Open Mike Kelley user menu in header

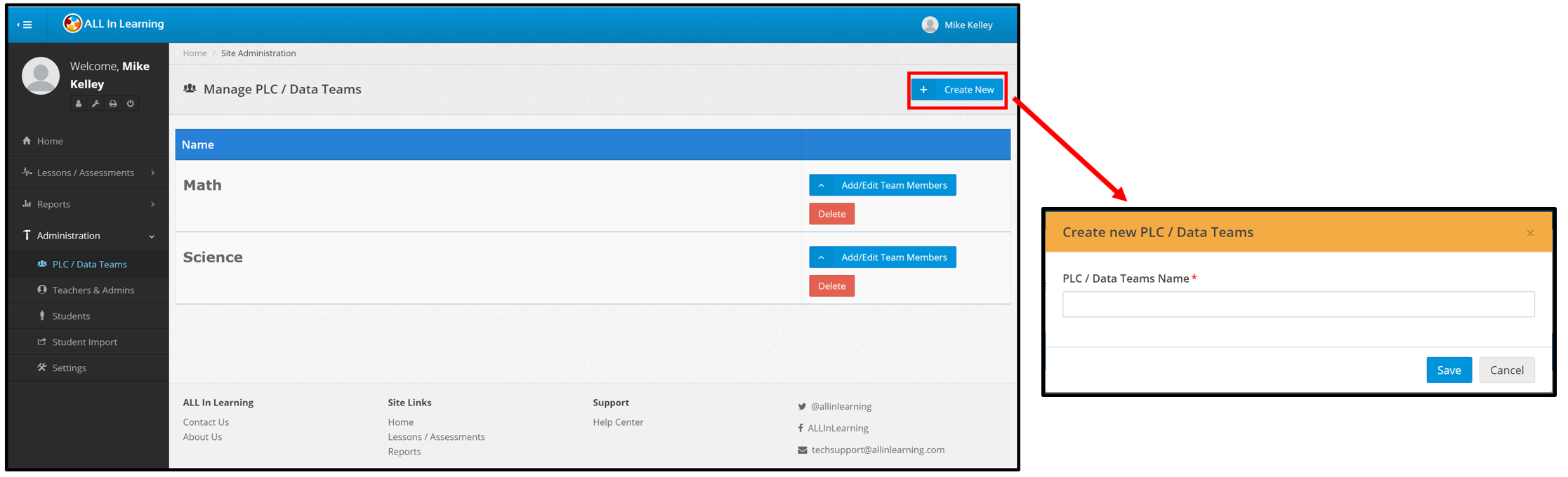click(958, 25)
